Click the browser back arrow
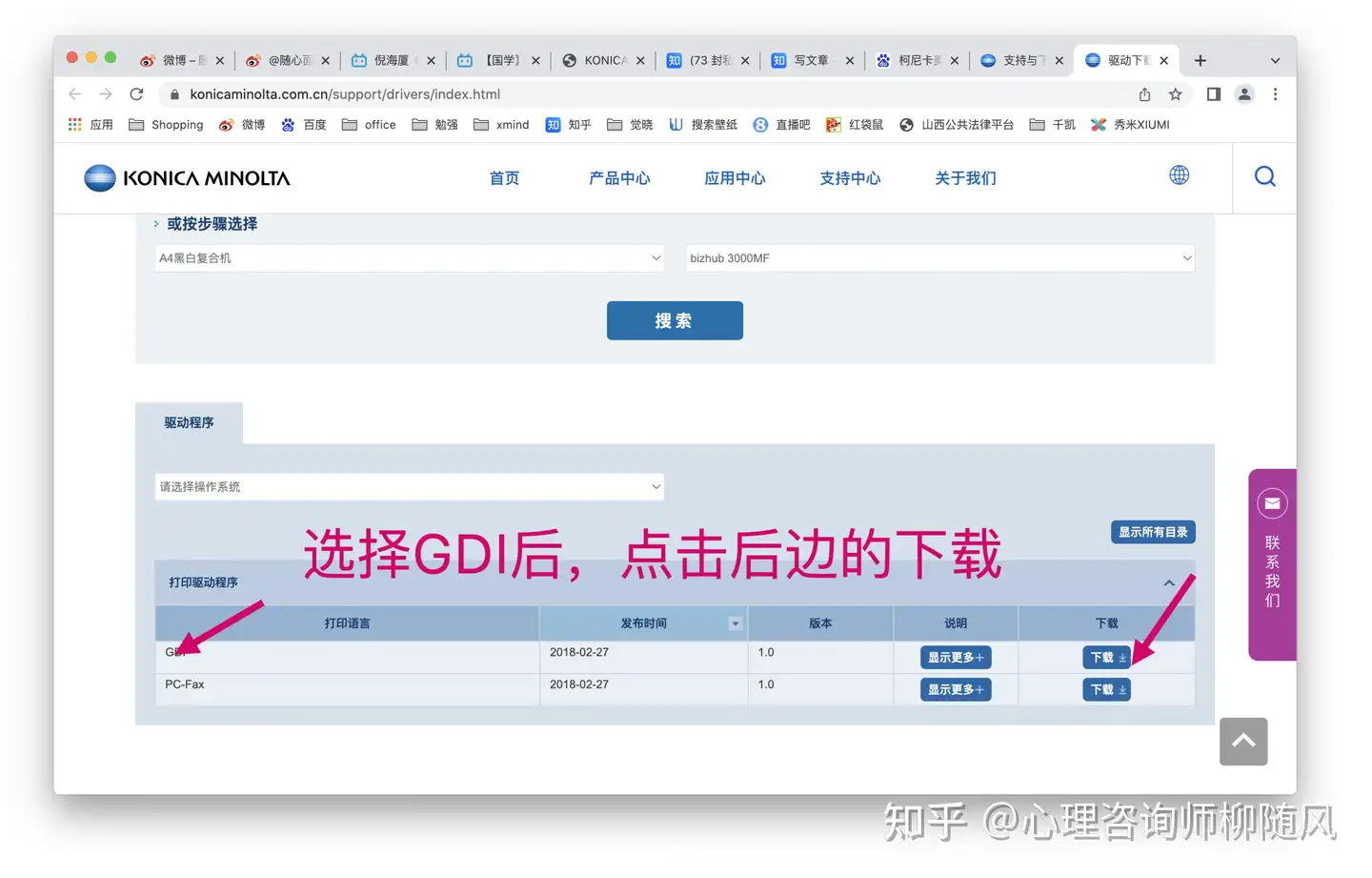 75,94
